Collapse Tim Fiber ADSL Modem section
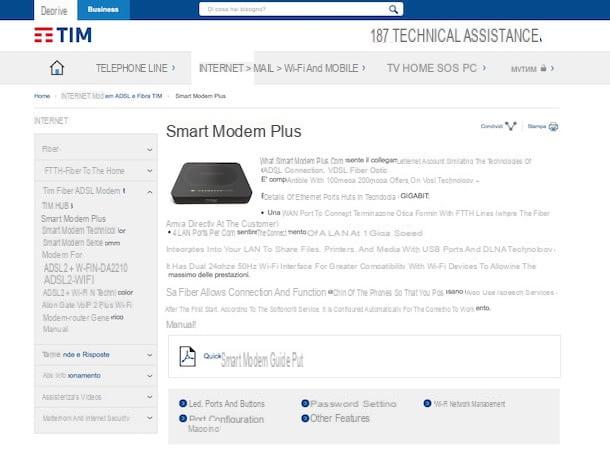Screen dimensions: 610x462 tap(149, 192)
